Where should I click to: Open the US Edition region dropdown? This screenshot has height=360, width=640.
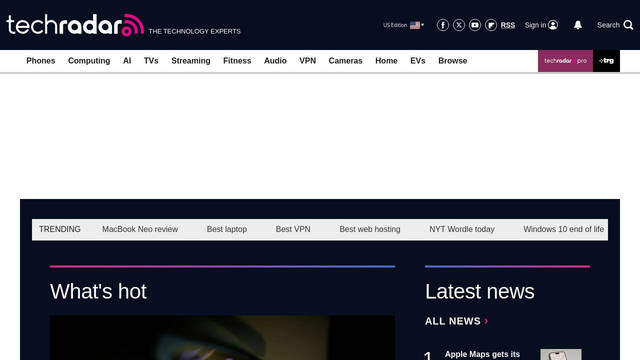403,25
